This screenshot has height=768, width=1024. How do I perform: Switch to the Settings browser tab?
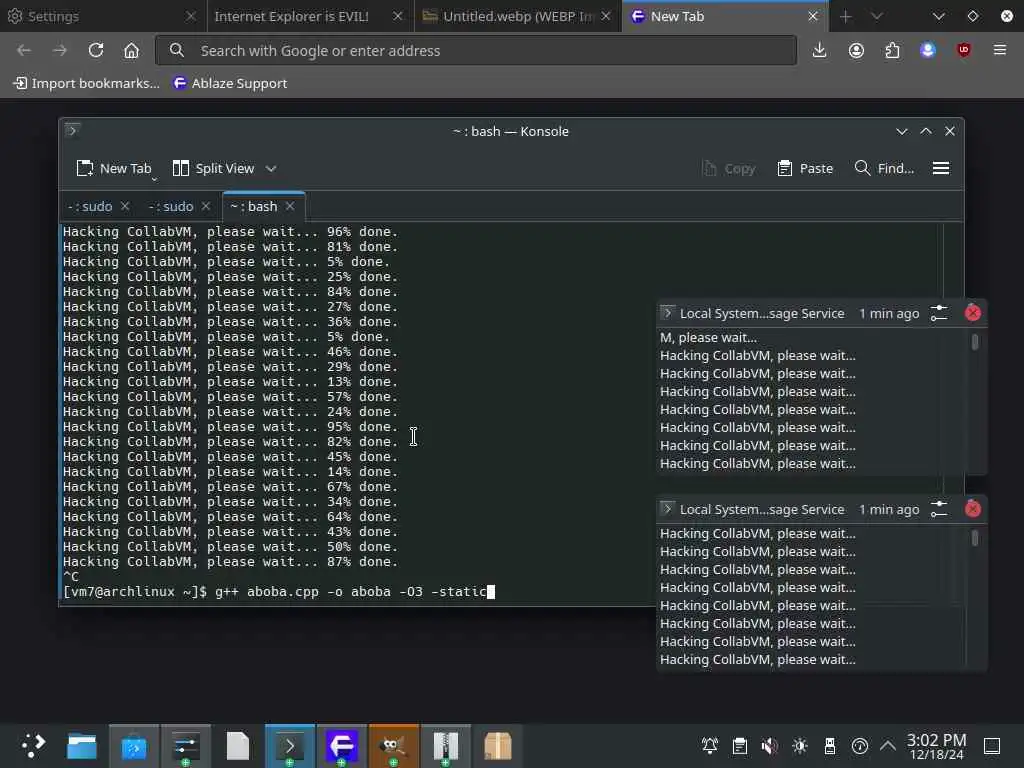coord(101,16)
